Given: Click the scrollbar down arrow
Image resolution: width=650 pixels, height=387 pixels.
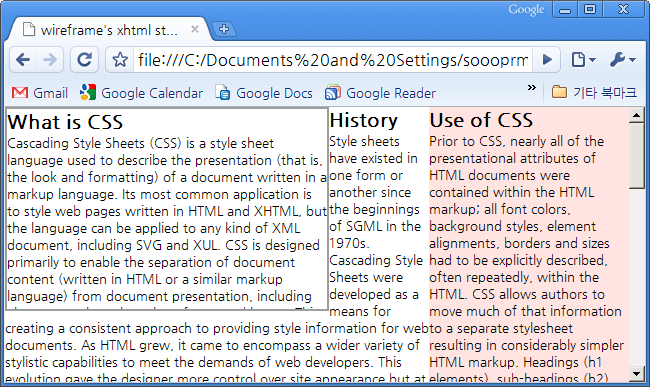Looking at the screenshot, I should point(636,374).
